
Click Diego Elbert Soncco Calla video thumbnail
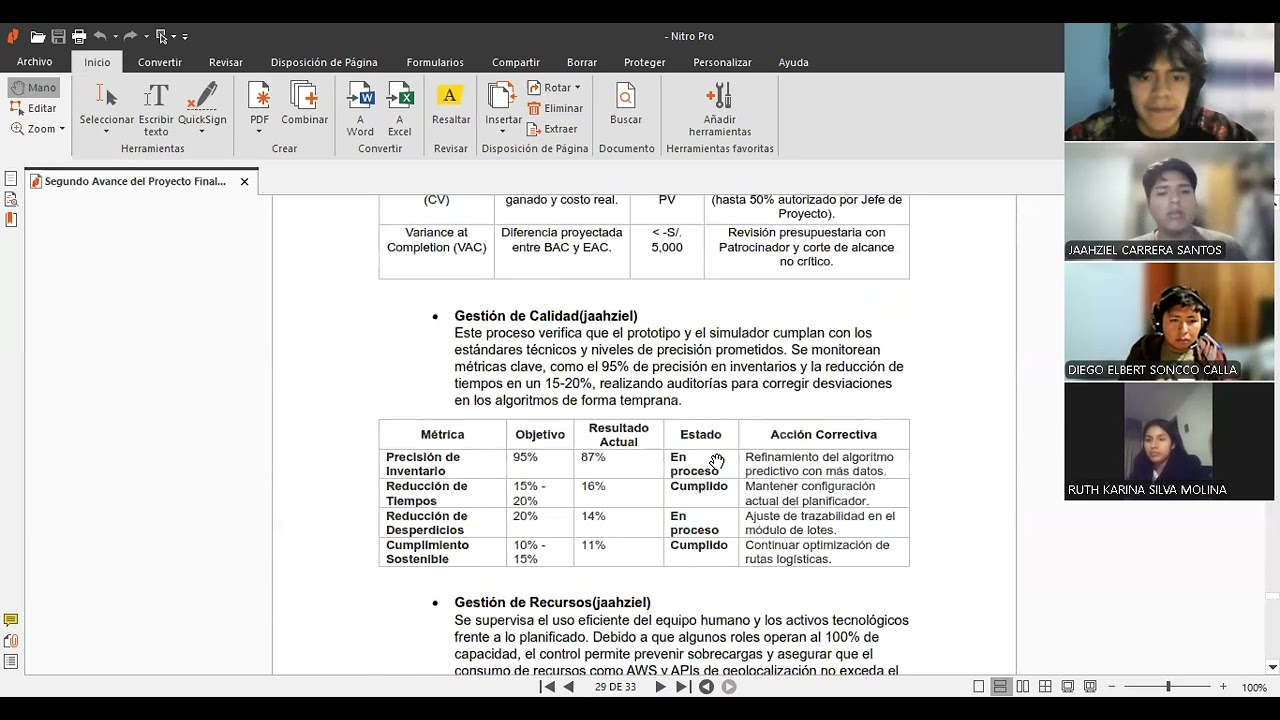coord(1169,321)
